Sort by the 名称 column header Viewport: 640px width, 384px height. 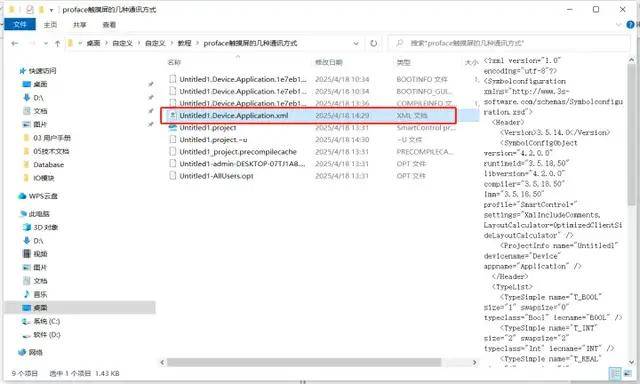click(174, 62)
